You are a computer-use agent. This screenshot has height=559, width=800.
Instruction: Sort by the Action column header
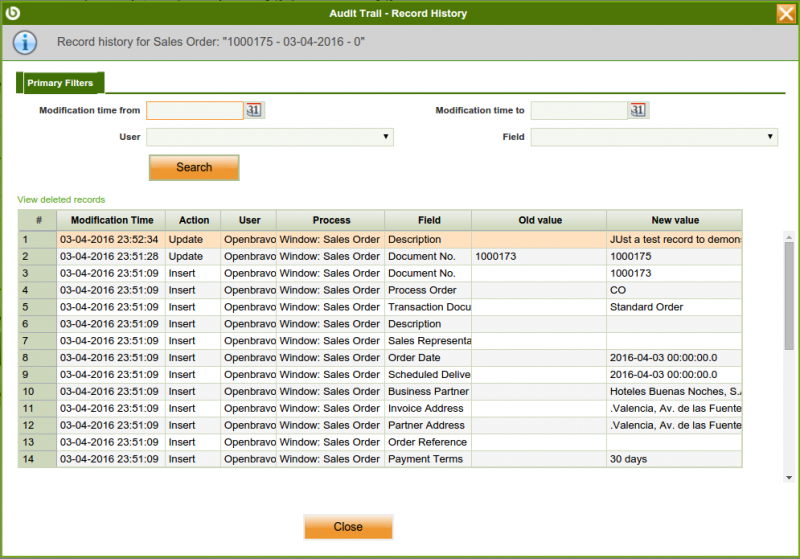click(194, 220)
